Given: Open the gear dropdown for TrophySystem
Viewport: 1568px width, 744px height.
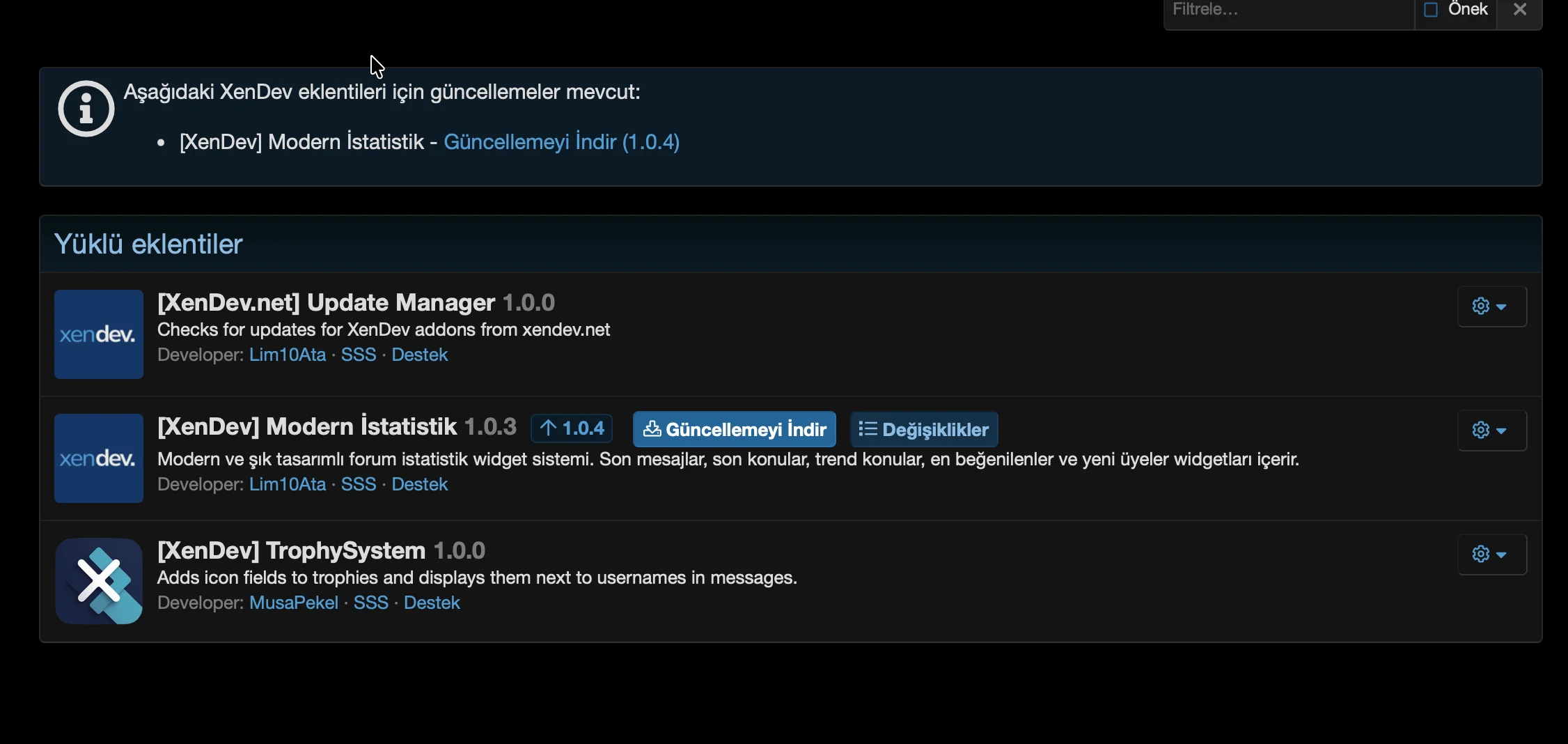Looking at the screenshot, I should tap(1491, 555).
